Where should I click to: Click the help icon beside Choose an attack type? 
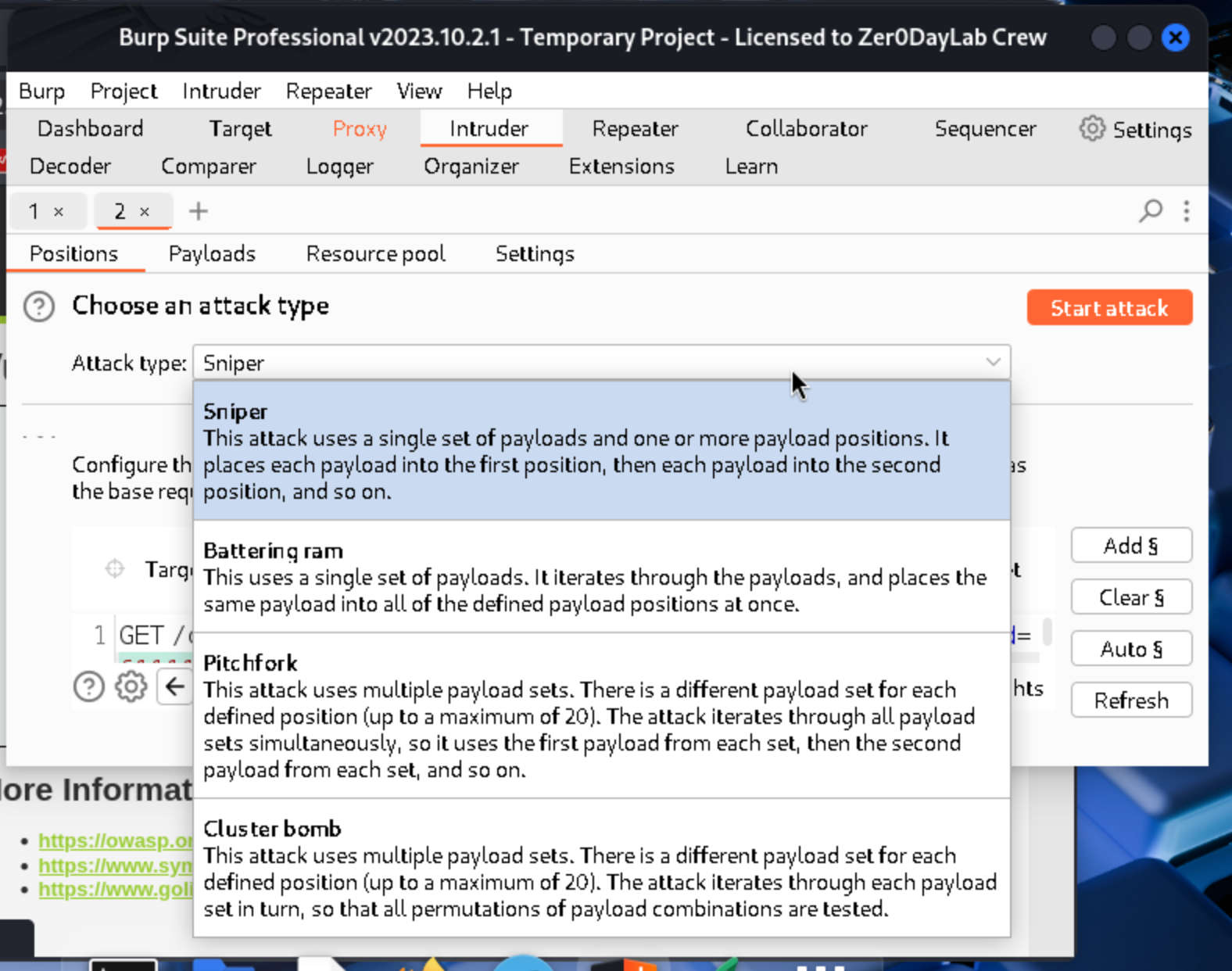(39, 306)
